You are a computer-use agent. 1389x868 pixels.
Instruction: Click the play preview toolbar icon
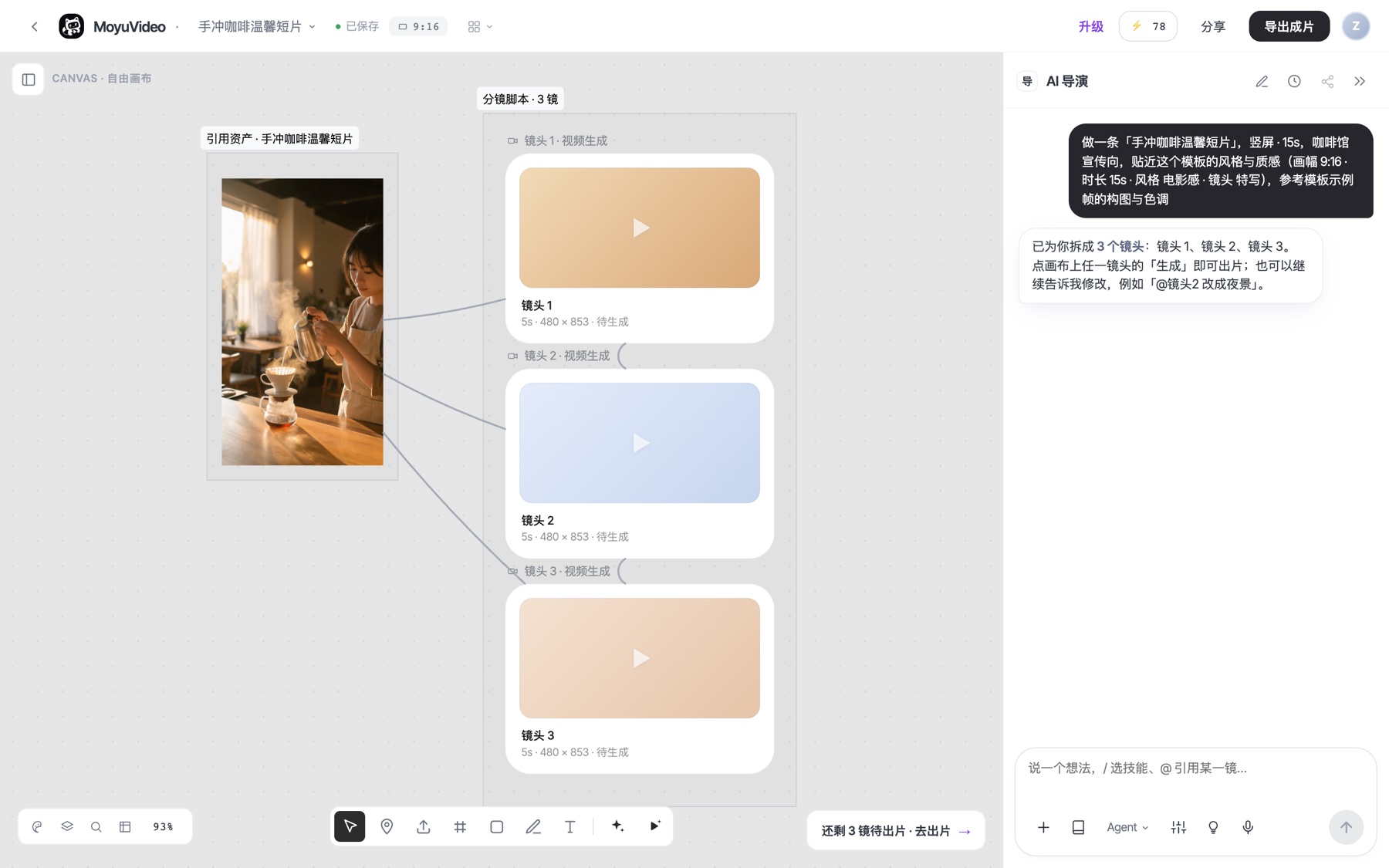pyautogui.click(x=654, y=826)
